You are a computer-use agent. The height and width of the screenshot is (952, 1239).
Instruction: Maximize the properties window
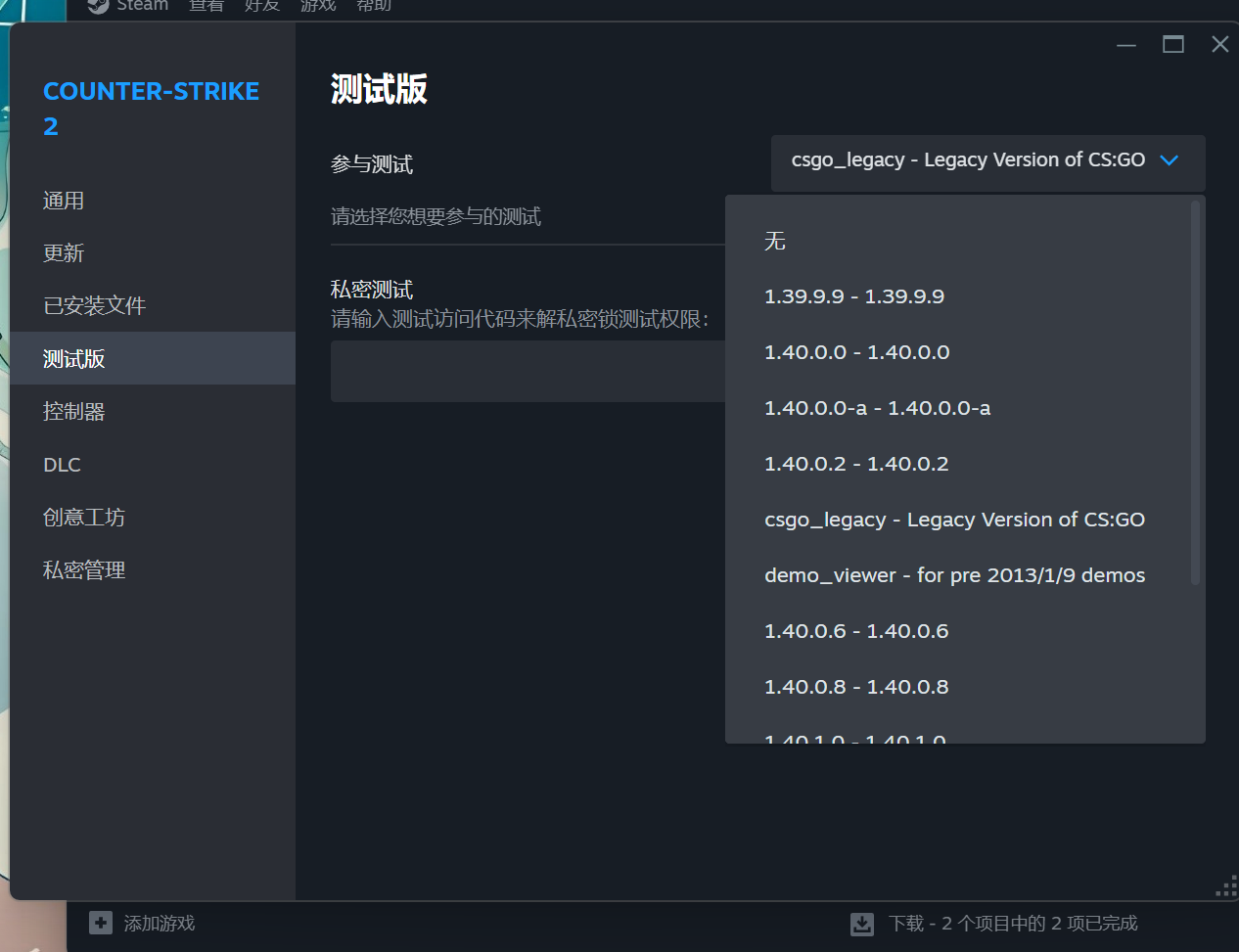(x=1173, y=44)
